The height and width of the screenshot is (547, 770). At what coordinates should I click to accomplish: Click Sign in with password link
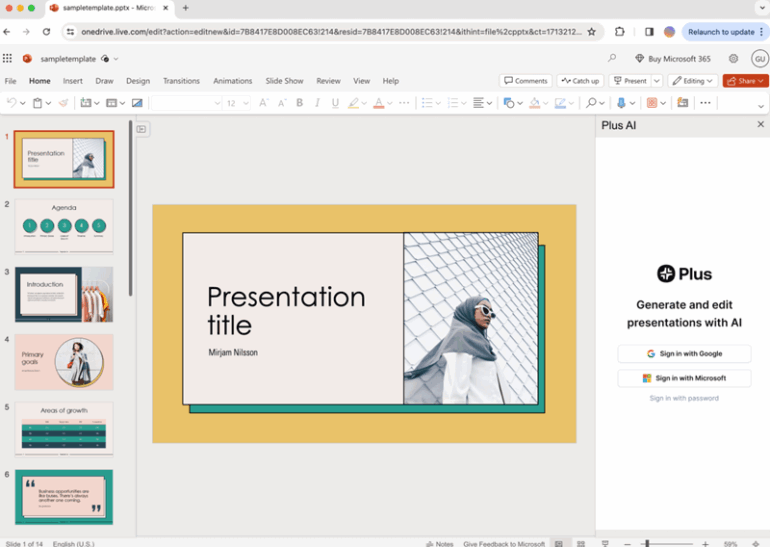pyautogui.click(x=684, y=398)
